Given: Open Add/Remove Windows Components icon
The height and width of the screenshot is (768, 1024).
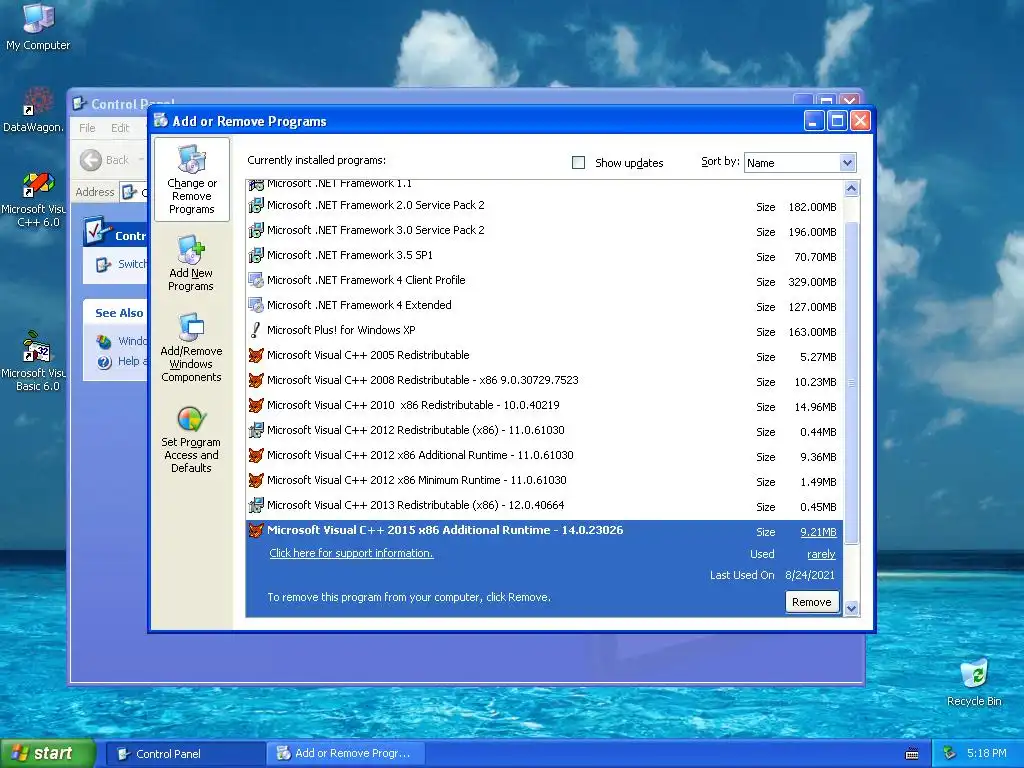Looking at the screenshot, I should point(191,347).
